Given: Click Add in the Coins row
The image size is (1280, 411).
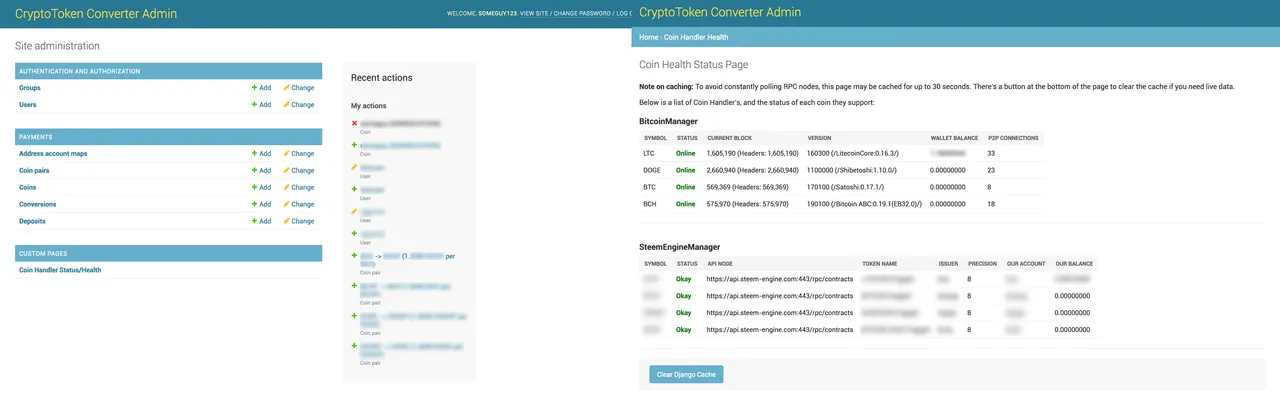Looking at the screenshot, I should [261, 187].
